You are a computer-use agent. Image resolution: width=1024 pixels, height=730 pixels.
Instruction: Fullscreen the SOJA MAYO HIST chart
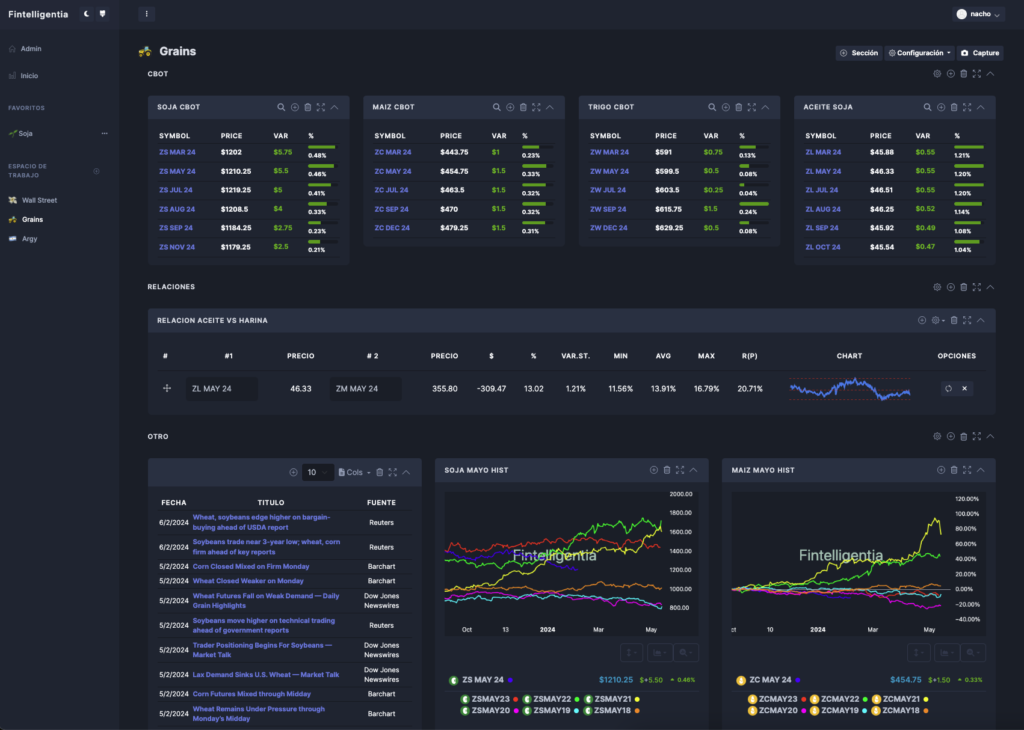(680, 470)
